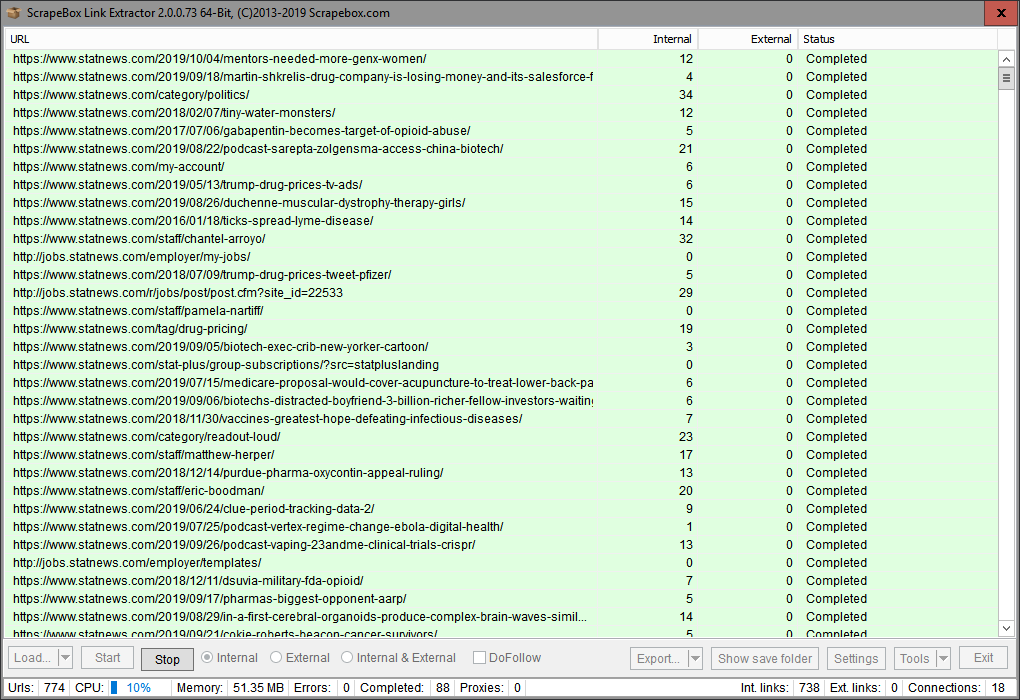Select the ticks-spread-lyme-disease URL row
Viewport: 1020px width, 700px height.
click(x=501, y=221)
